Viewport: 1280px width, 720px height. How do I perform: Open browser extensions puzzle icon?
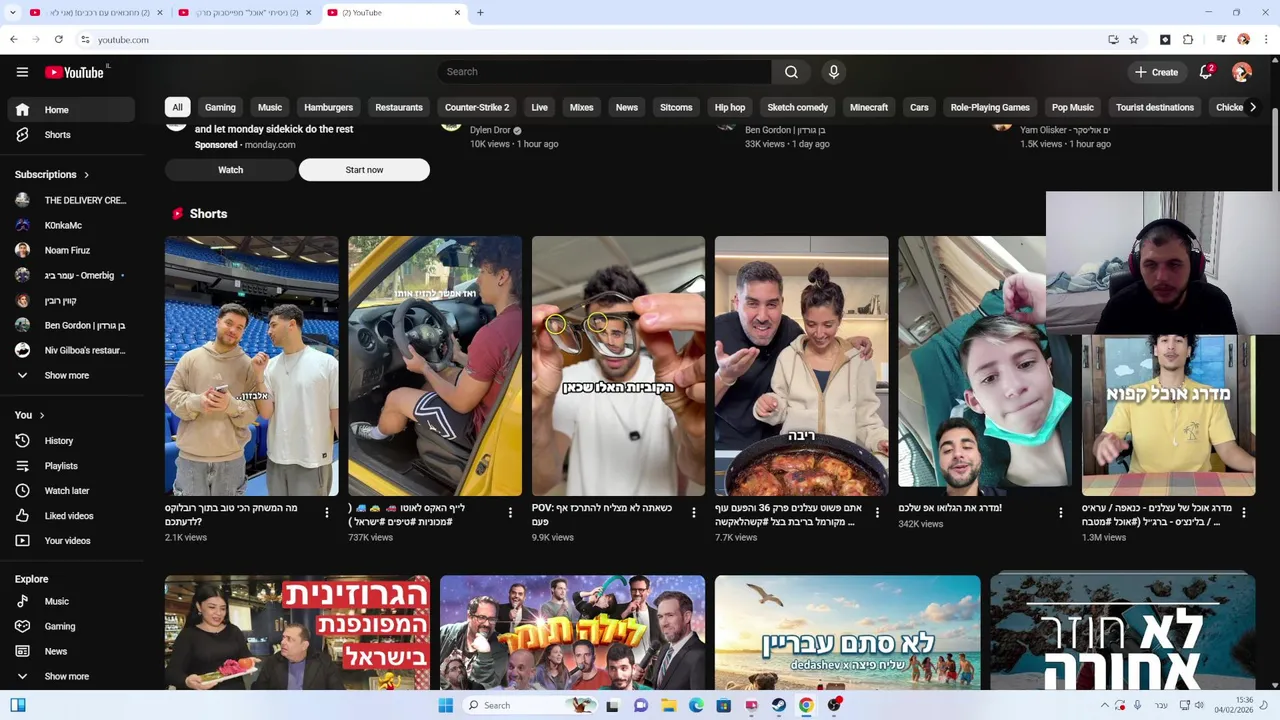(x=1188, y=40)
